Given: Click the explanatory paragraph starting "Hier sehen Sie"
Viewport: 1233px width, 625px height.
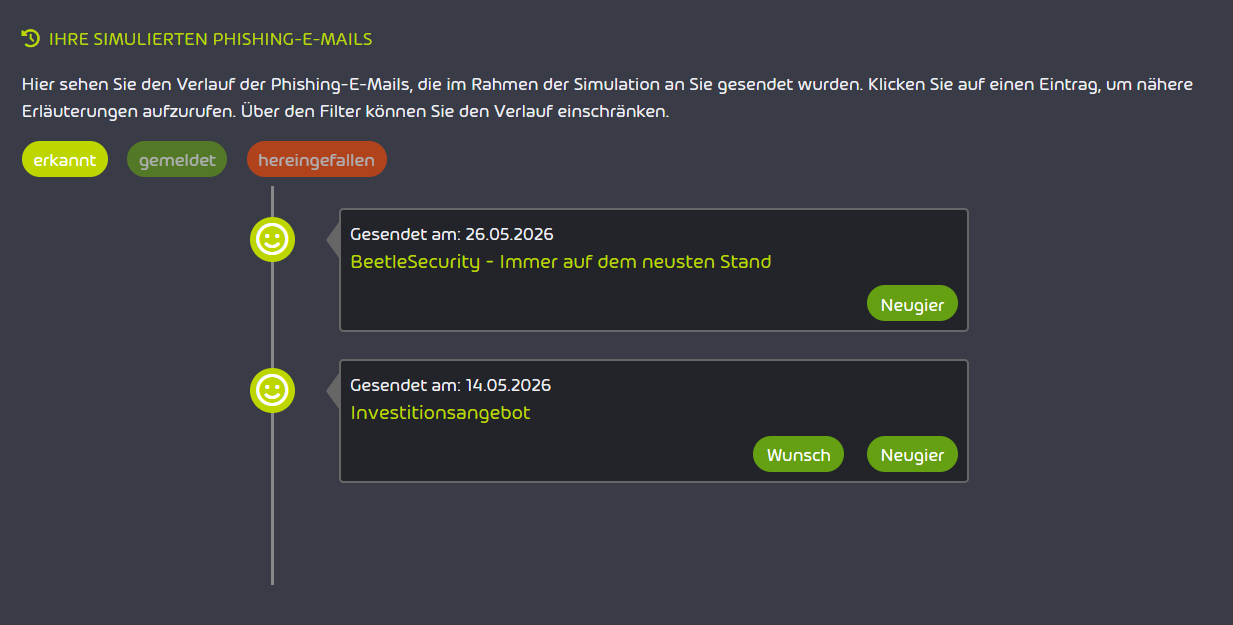Looking at the screenshot, I should [x=607, y=98].
